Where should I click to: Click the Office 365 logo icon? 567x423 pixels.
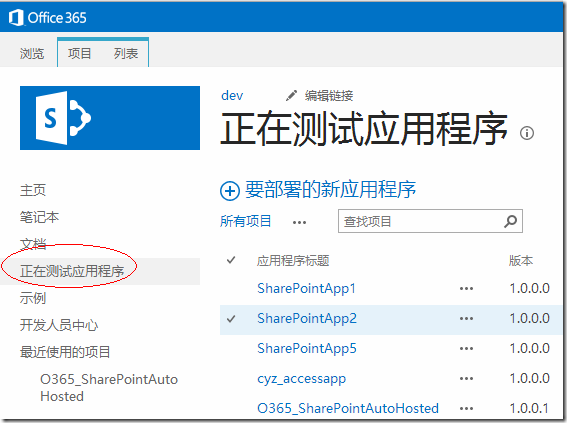click(x=16, y=17)
